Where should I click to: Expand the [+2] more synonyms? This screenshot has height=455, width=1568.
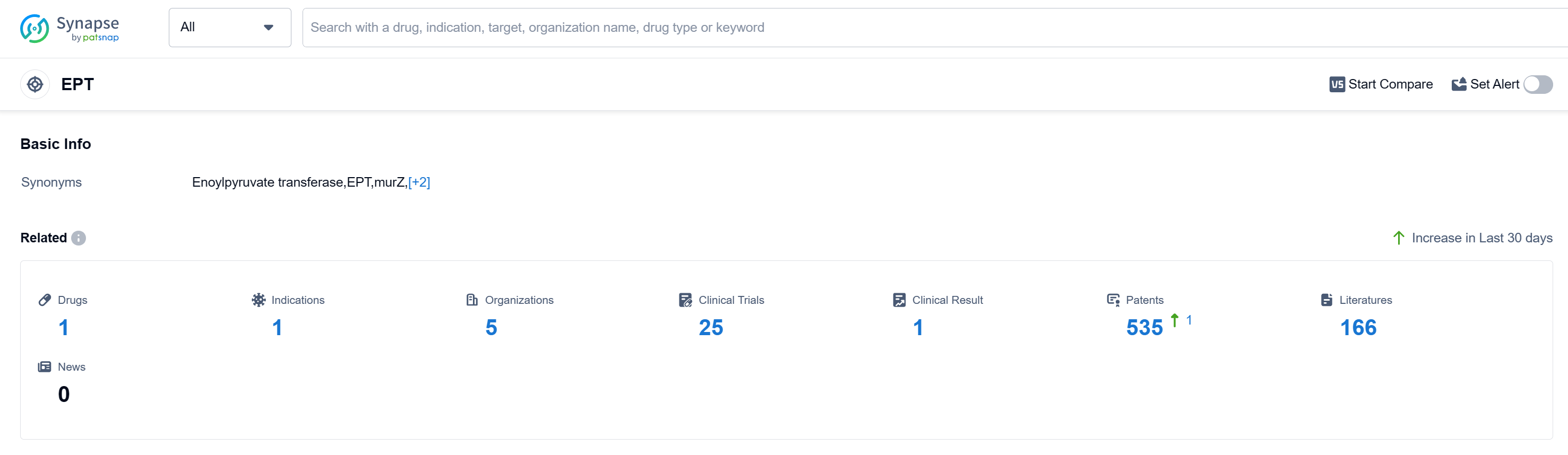419,182
